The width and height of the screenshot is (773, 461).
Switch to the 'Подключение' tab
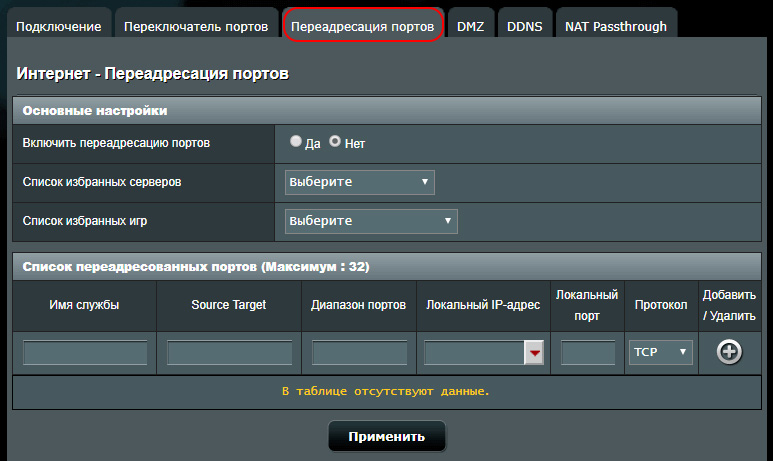coord(59,26)
